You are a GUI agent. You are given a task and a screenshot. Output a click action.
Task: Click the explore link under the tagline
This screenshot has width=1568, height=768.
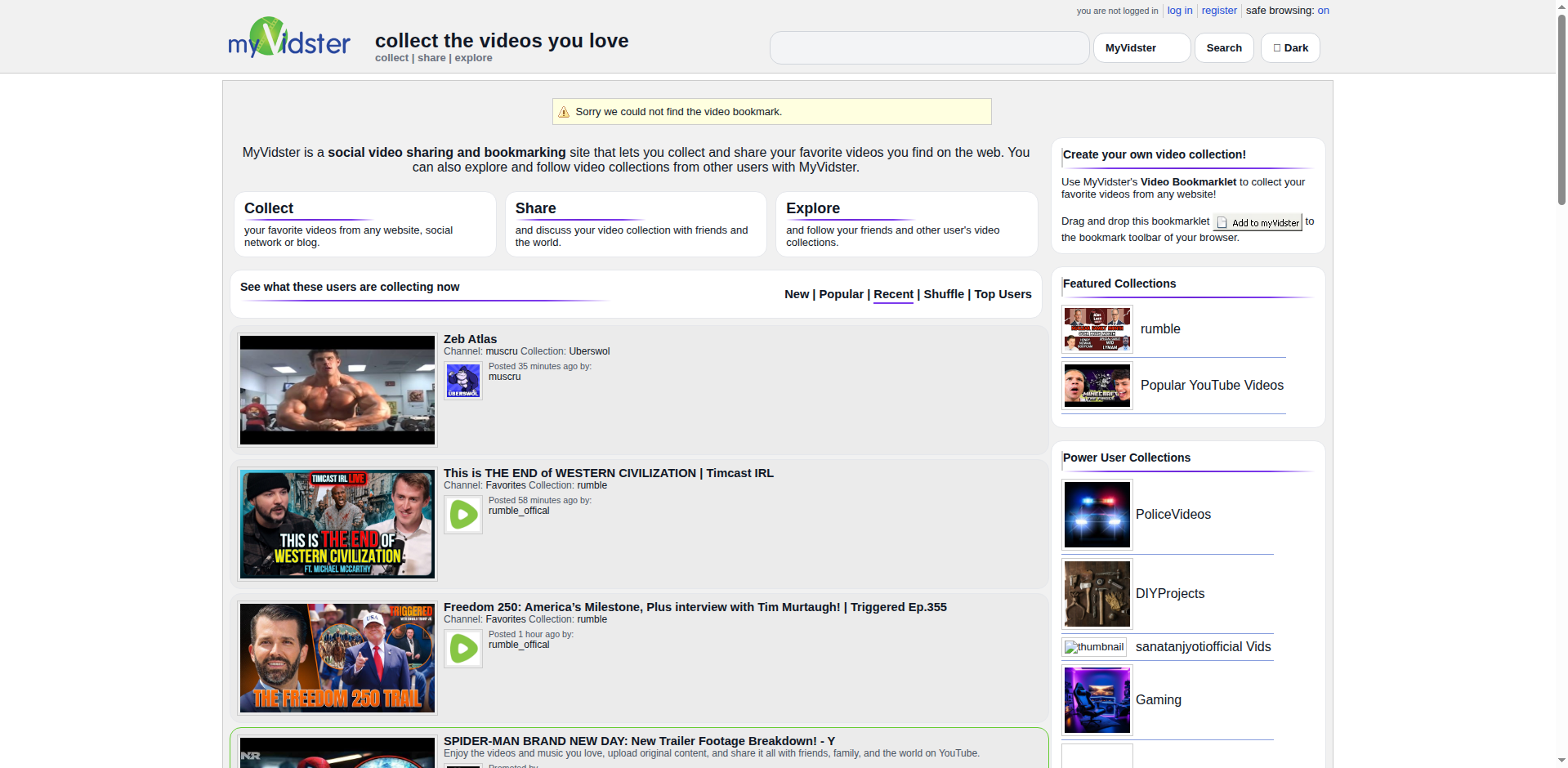point(473,58)
